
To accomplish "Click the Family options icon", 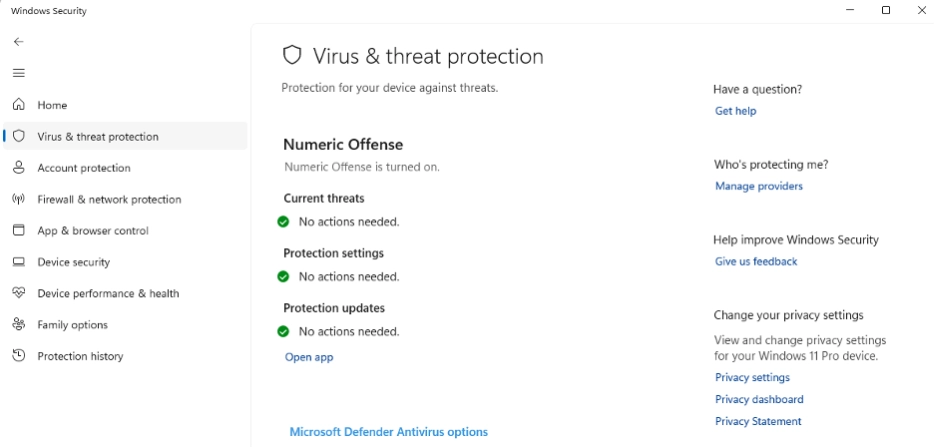I will (x=18, y=325).
